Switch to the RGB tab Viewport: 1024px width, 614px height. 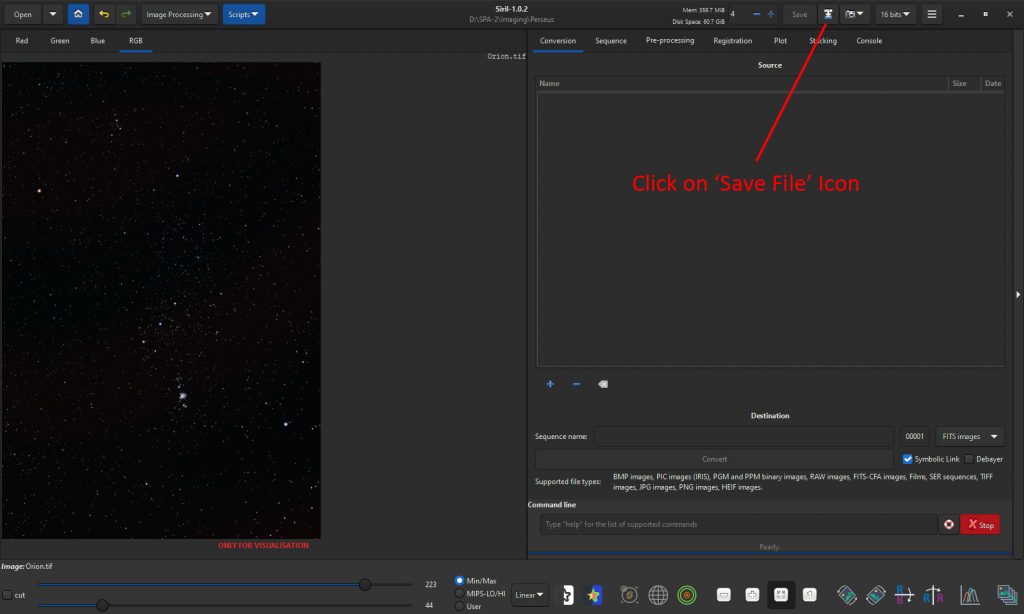click(135, 40)
